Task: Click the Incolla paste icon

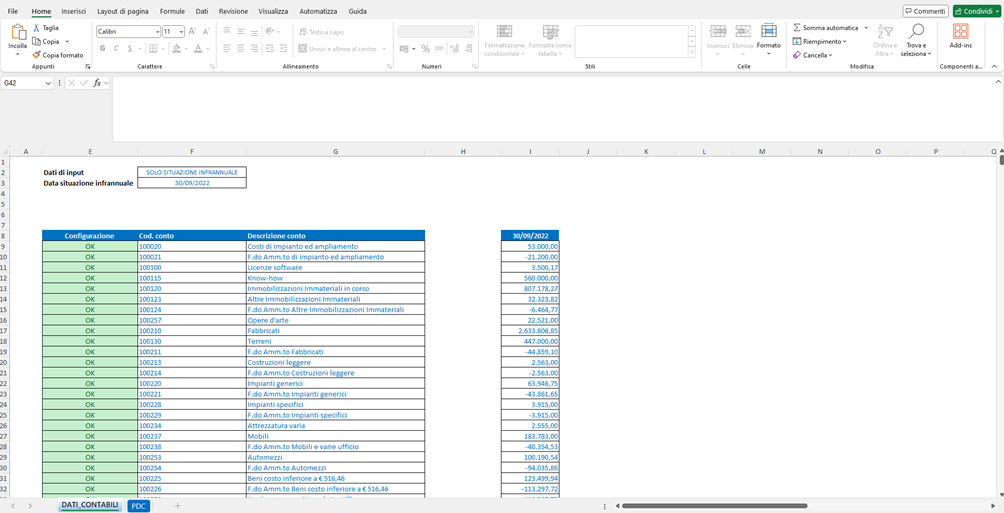Action: (x=17, y=32)
